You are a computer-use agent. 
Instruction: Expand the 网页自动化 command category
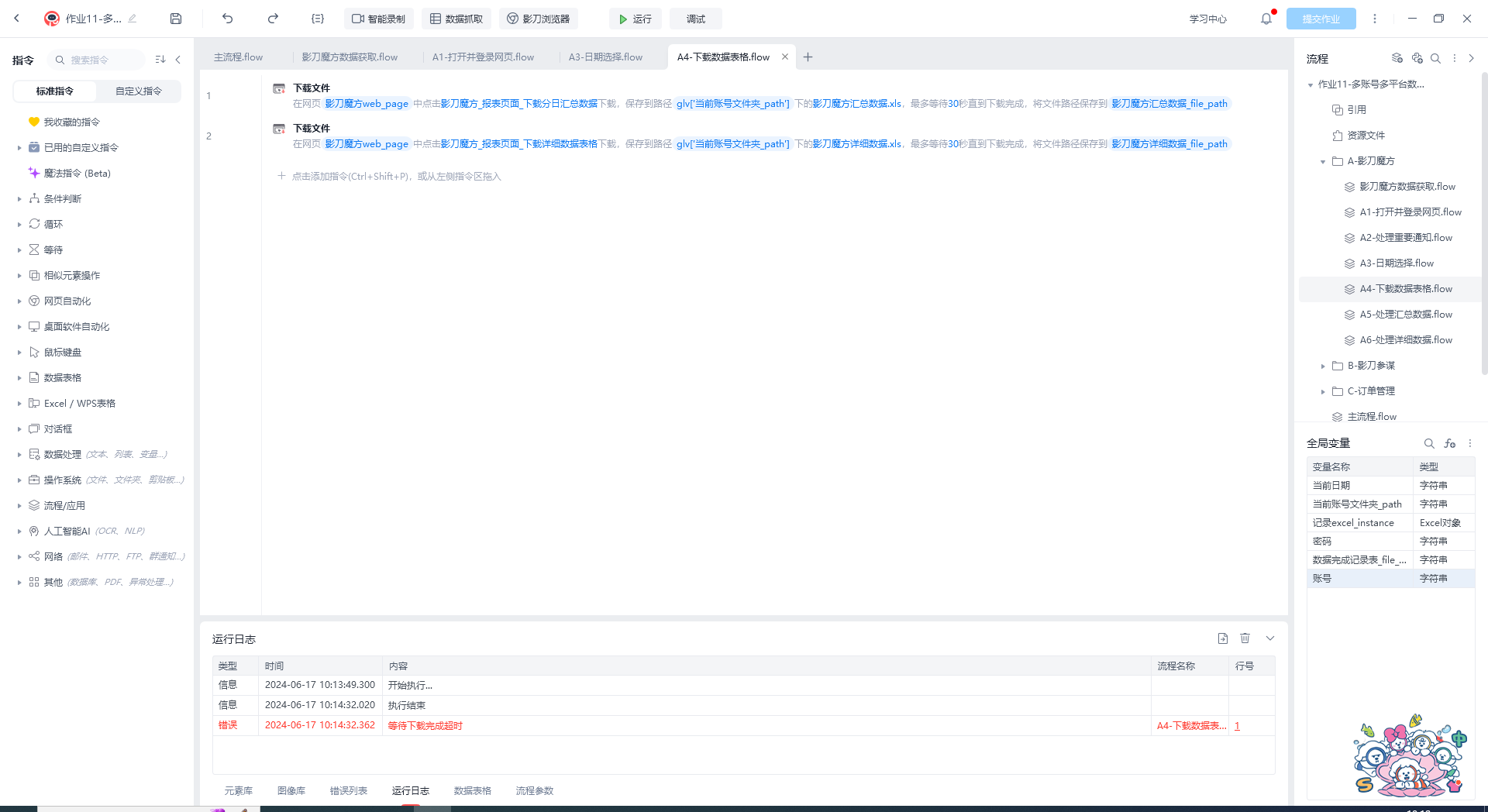tap(19, 301)
